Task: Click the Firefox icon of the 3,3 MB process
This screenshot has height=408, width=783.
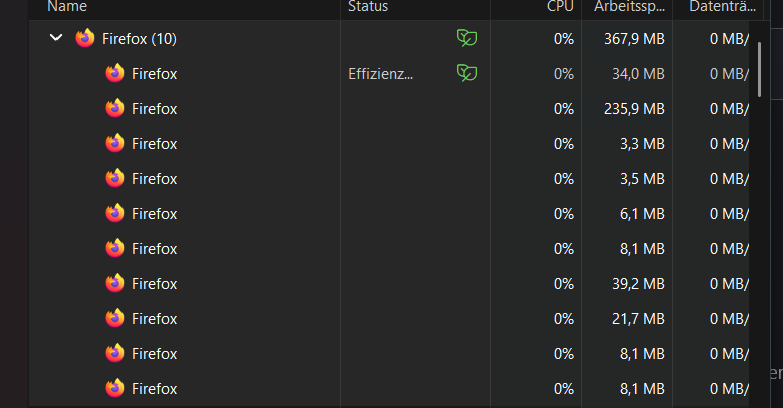Action: coord(115,143)
